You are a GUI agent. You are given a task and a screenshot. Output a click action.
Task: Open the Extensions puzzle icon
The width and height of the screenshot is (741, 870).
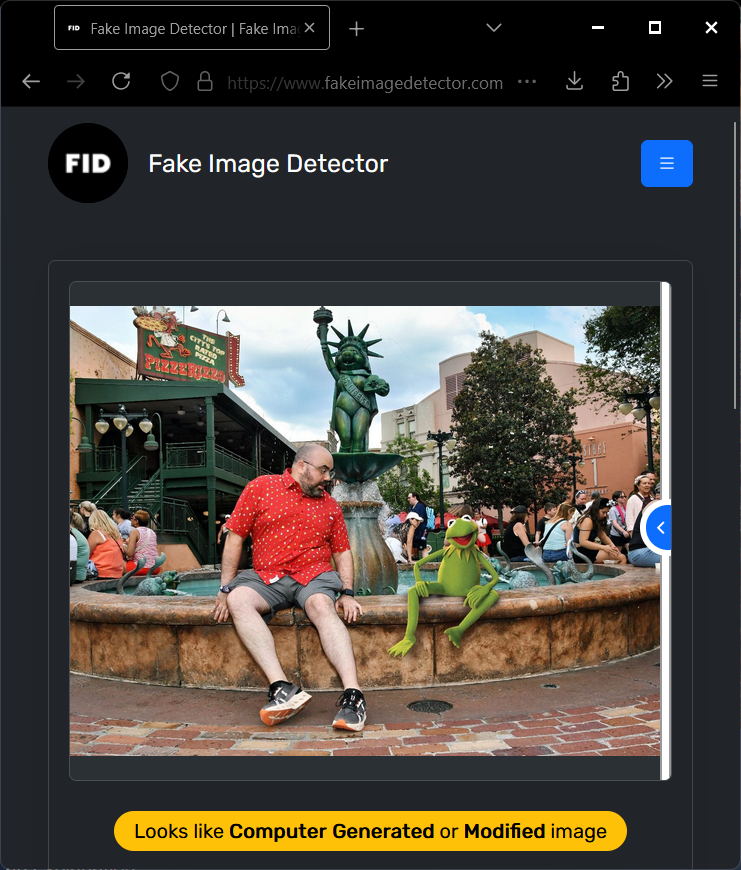(x=620, y=82)
